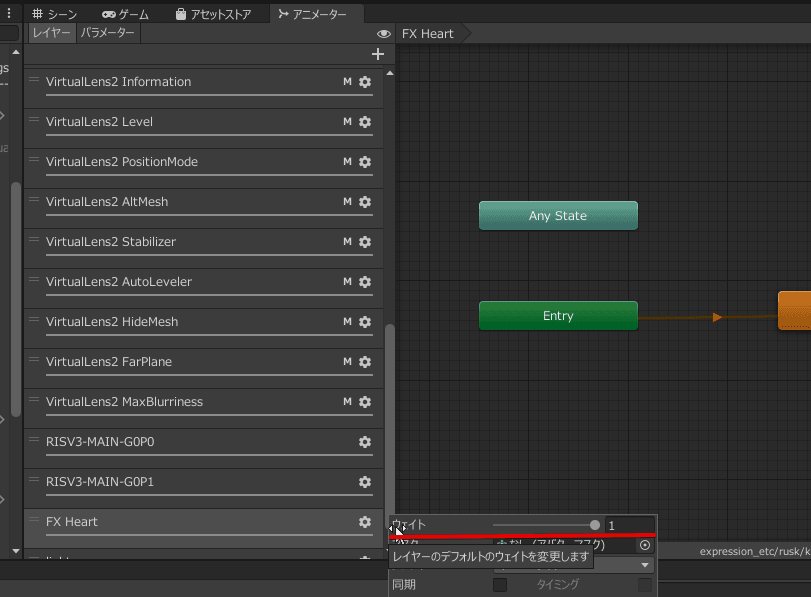Open the blending mode dropdown in layer popup

click(x=644, y=565)
